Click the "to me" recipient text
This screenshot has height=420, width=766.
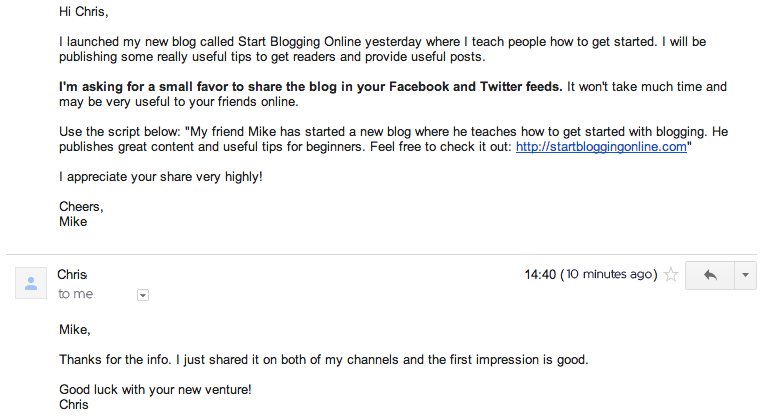pyautogui.click(x=75, y=294)
